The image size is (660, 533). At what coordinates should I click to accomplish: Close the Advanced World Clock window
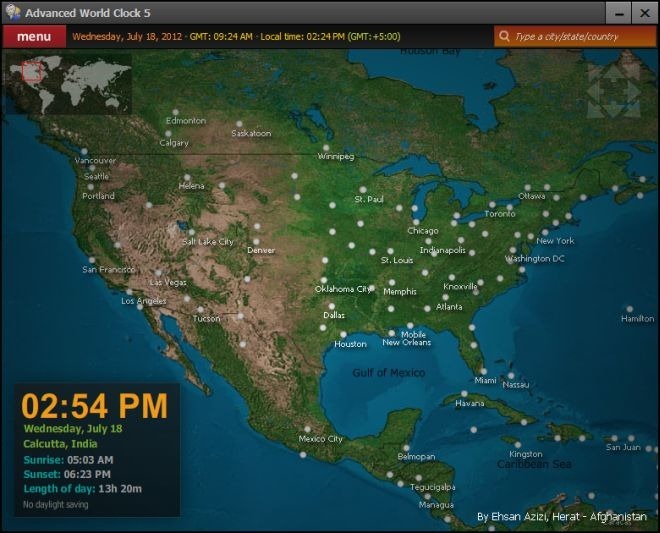tap(644, 13)
